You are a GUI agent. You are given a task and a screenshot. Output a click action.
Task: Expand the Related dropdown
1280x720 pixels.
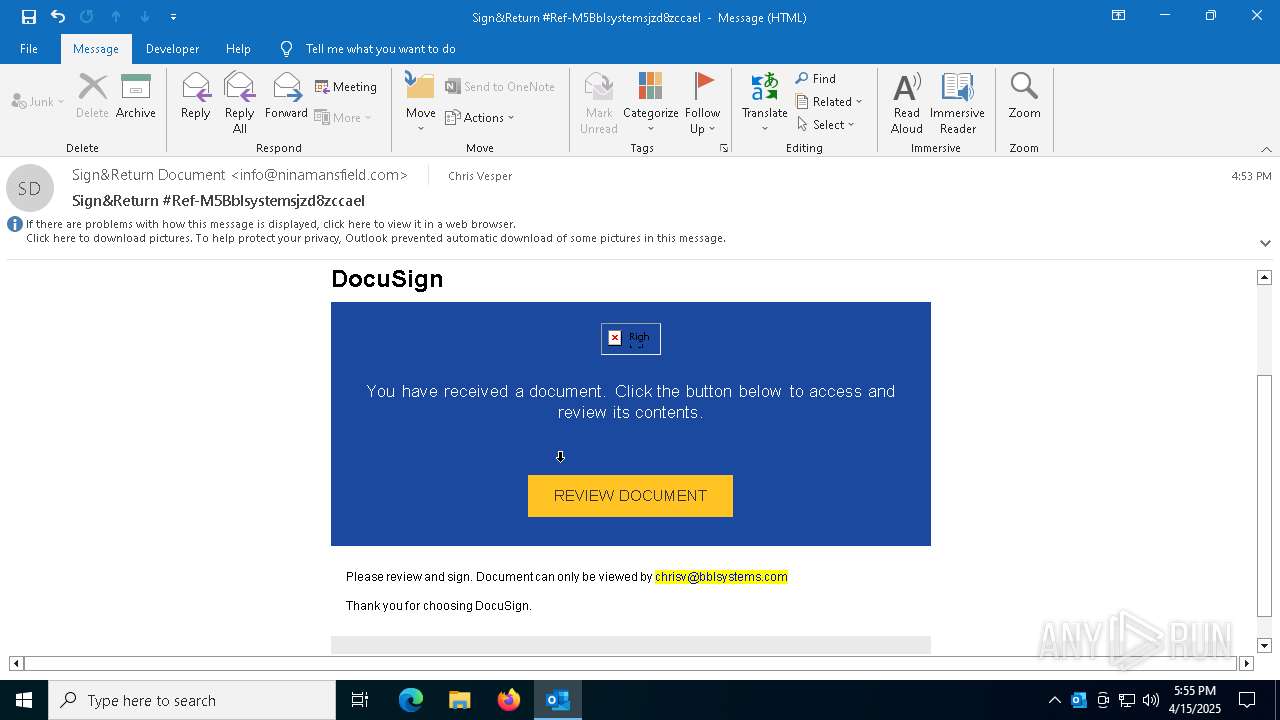tap(829, 101)
